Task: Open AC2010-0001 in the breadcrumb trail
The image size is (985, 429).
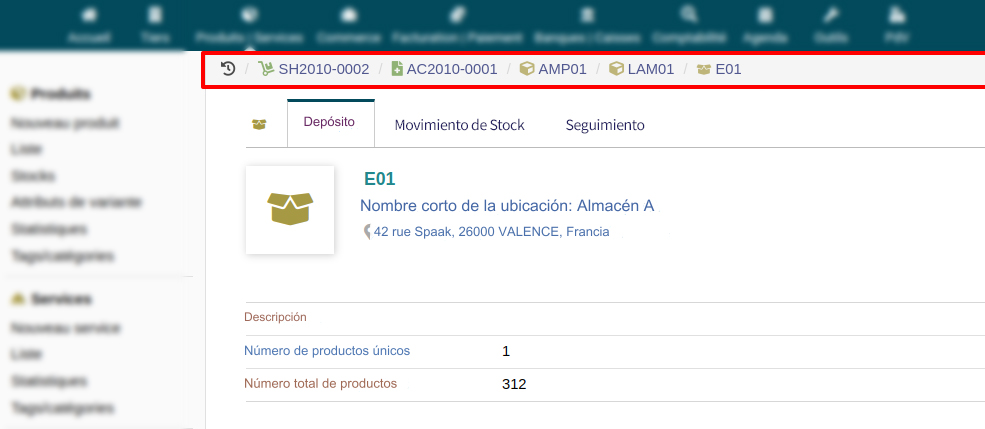Action: [x=444, y=69]
